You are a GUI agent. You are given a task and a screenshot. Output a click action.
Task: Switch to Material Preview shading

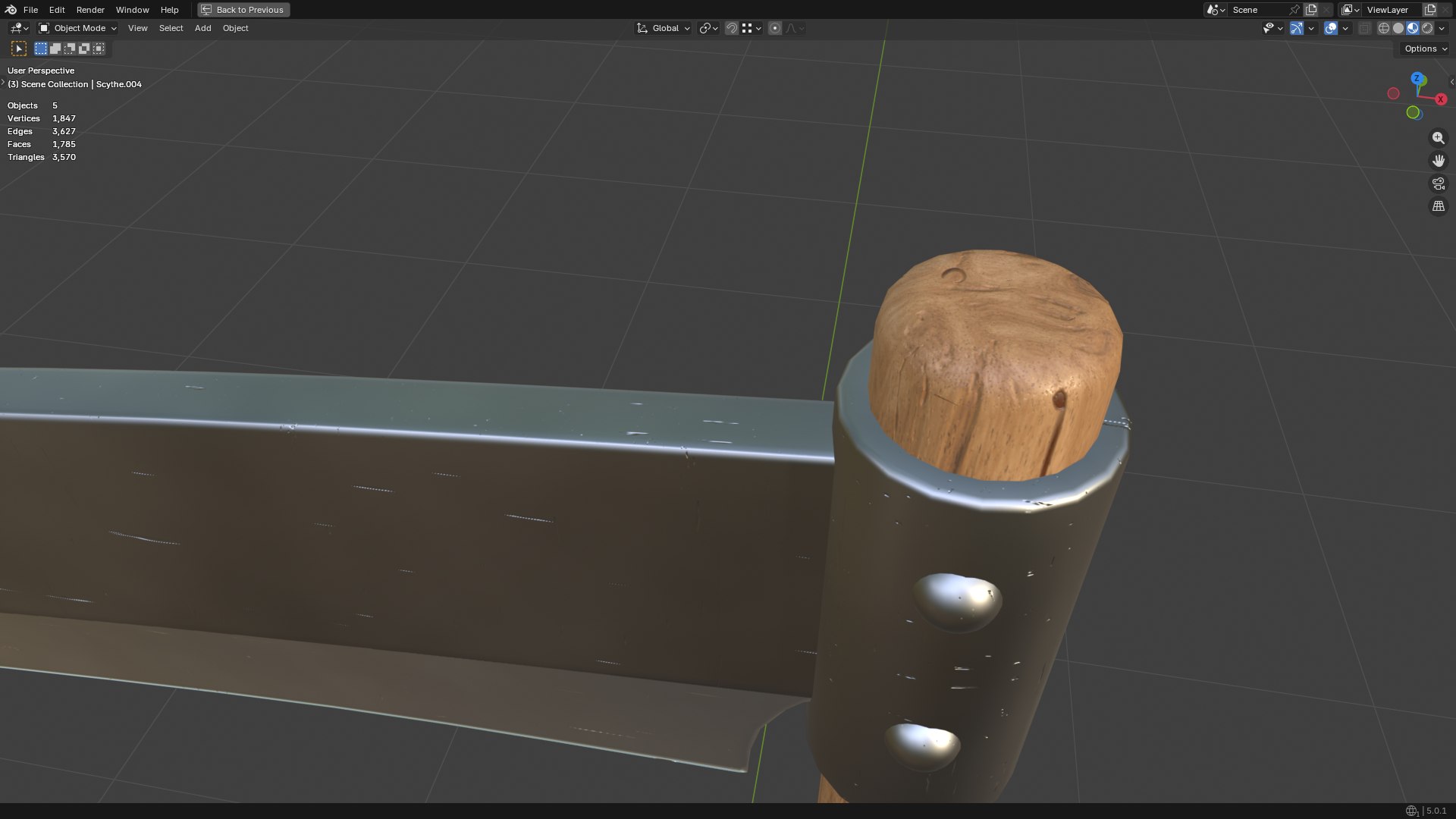pyautogui.click(x=1413, y=28)
